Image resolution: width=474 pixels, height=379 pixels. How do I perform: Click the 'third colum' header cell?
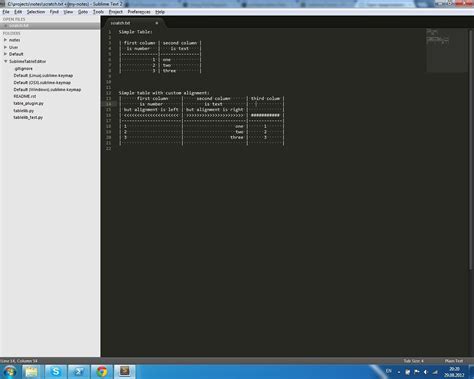(x=265, y=98)
